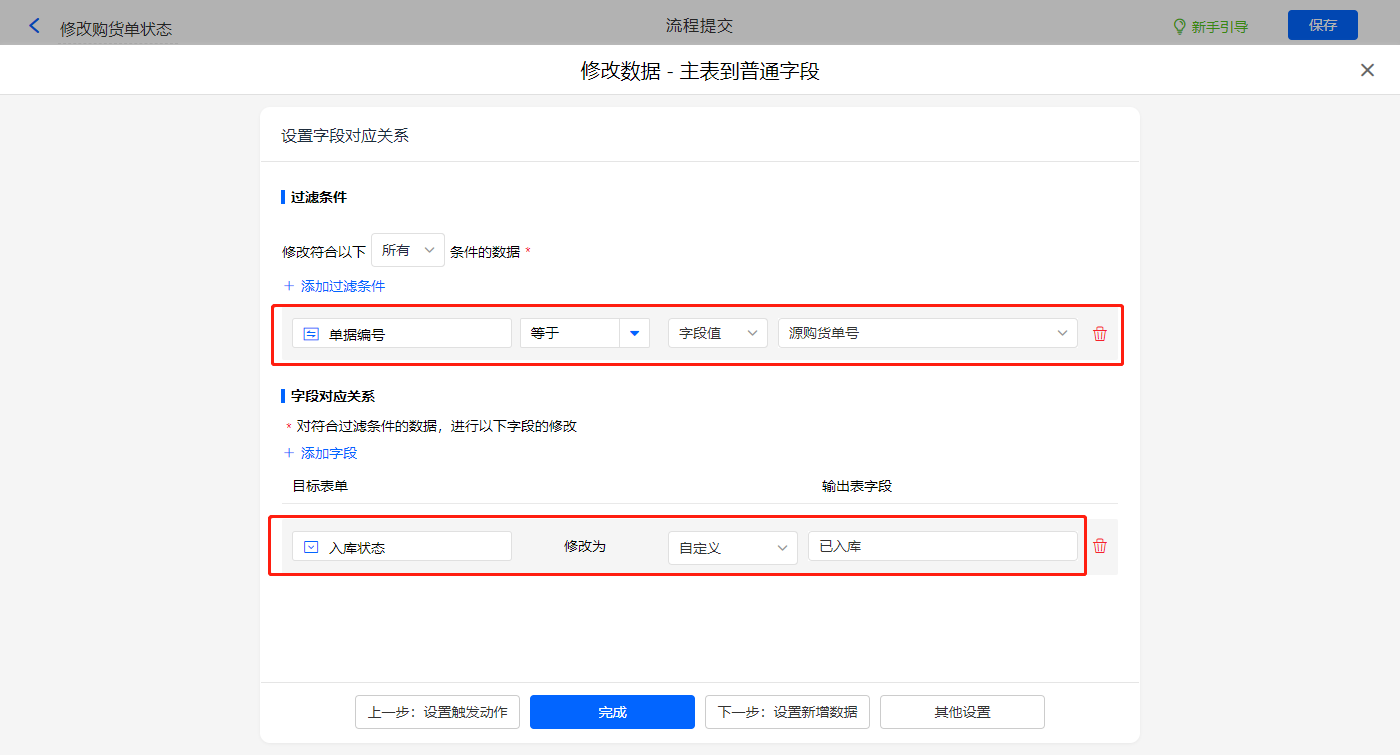
Task: Delete the 入库状态 field mapping row
Action: click(x=1100, y=546)
